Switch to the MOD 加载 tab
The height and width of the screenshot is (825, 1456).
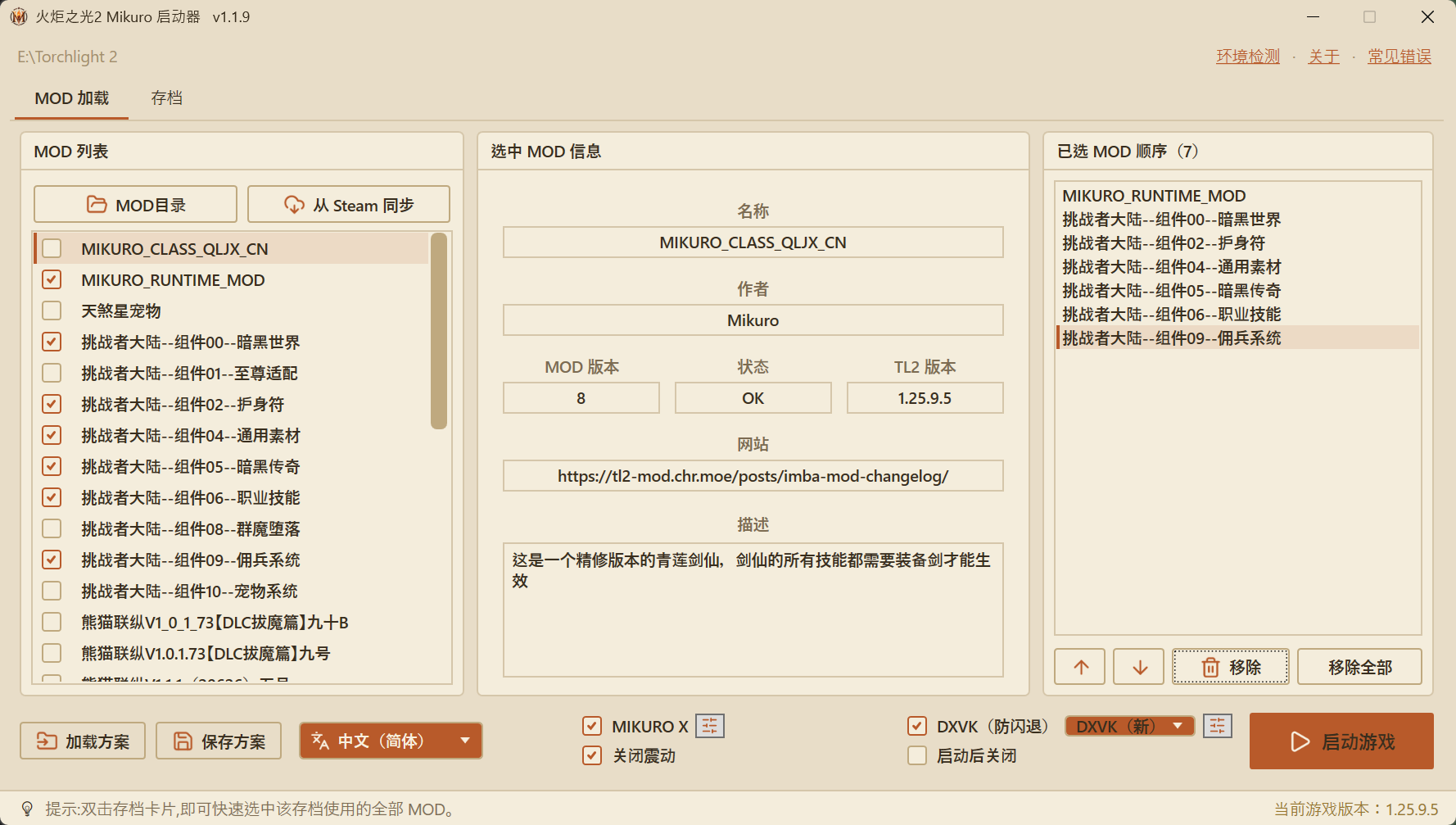pyautogui.click(x=71, y=98)
